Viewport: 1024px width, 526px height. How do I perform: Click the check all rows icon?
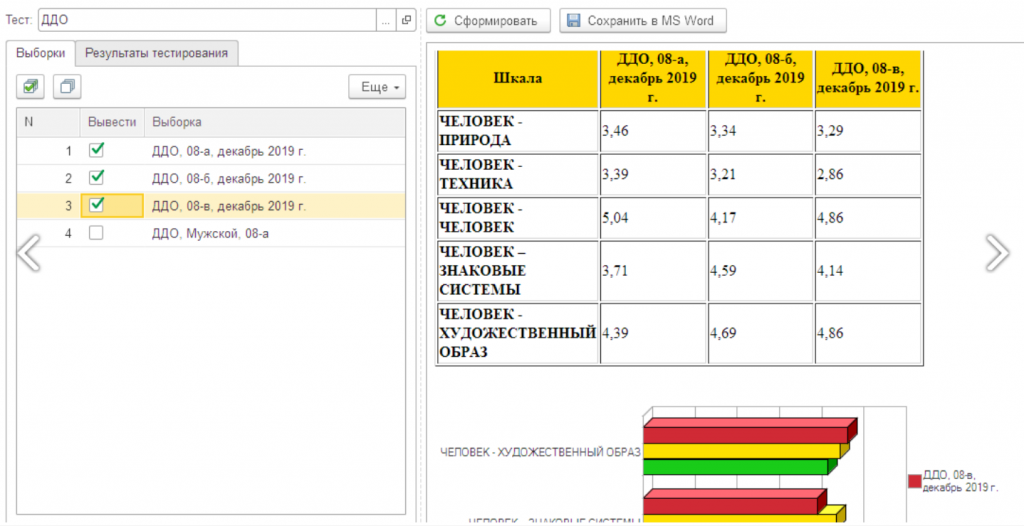[31, 87]
